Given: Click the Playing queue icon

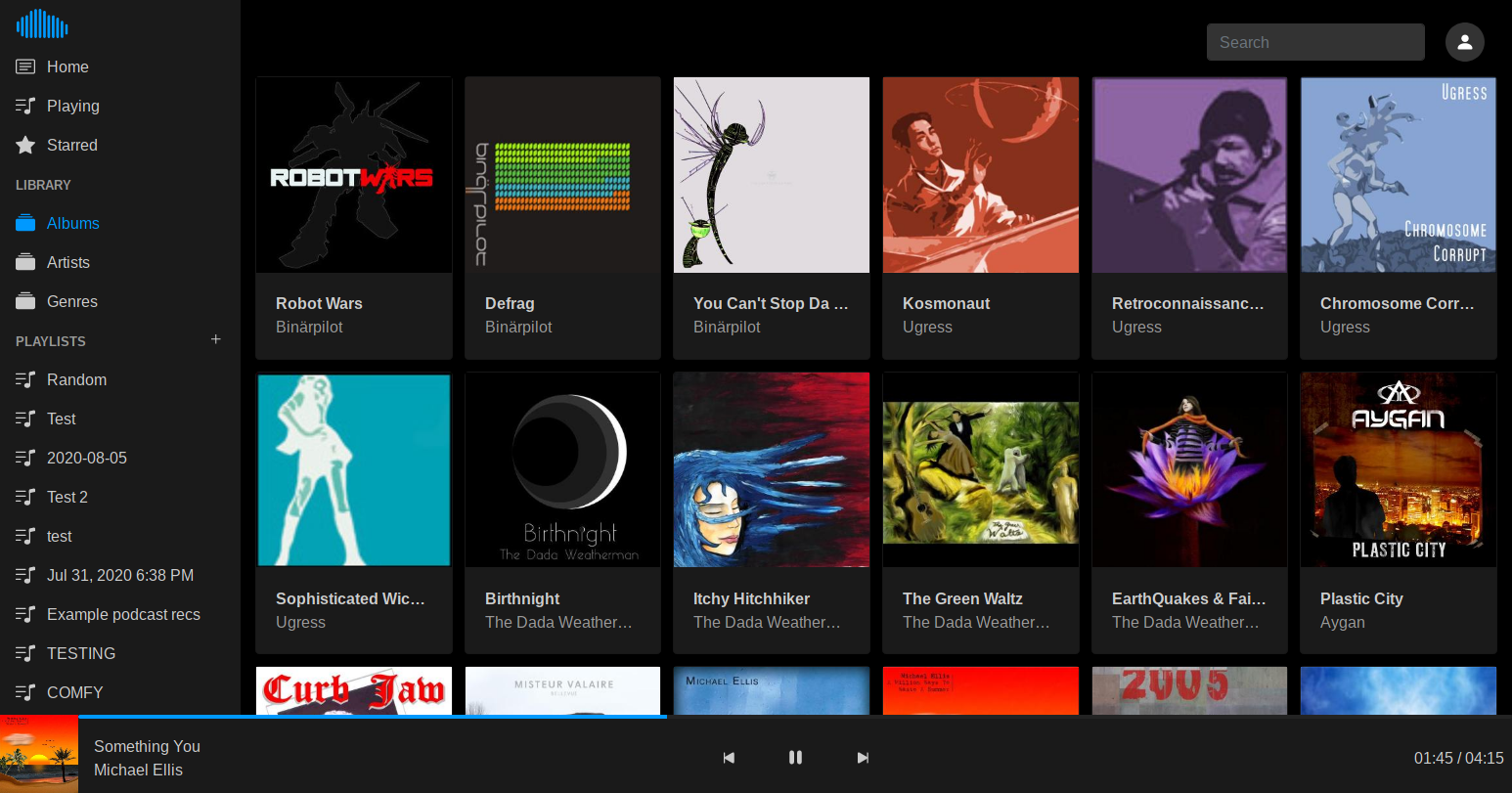Looking at the screenshot, I should [25, 106].
